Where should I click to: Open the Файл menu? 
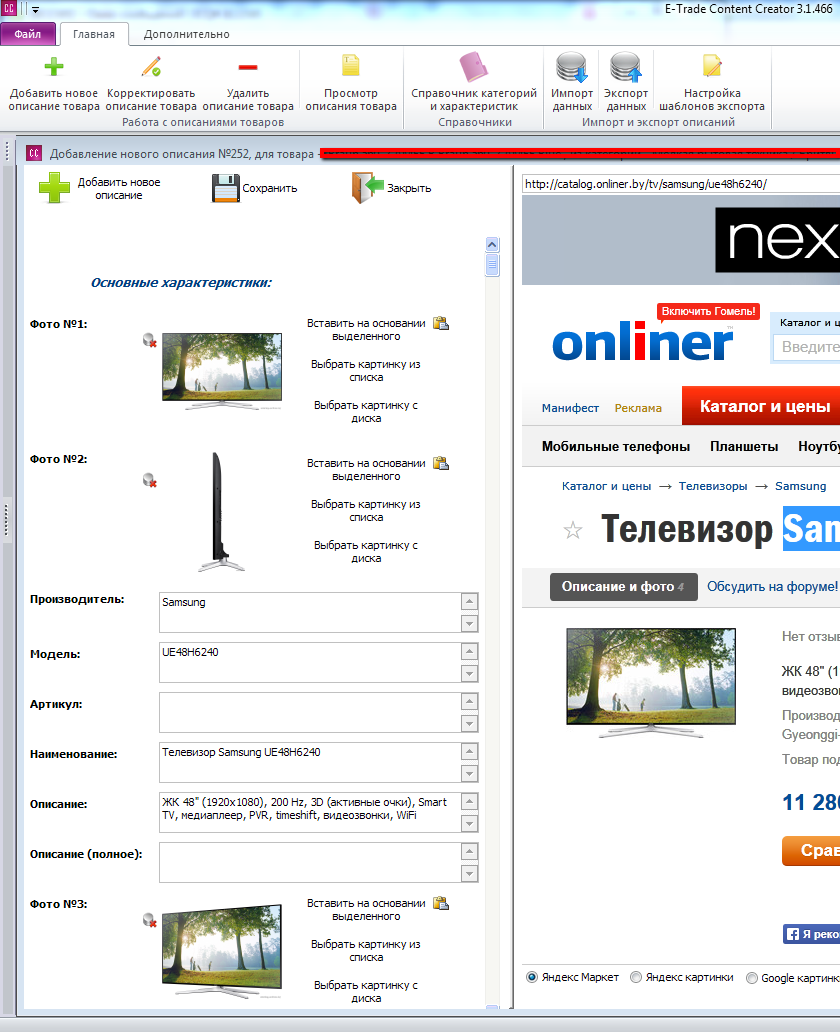point(28,34)
